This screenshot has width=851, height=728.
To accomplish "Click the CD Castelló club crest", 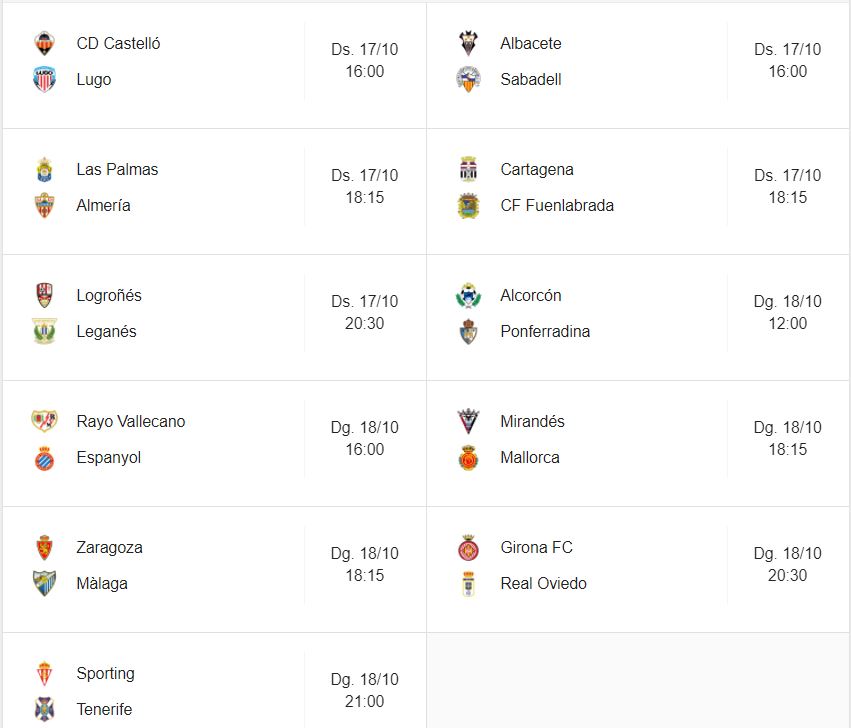I will pos(44,43).
